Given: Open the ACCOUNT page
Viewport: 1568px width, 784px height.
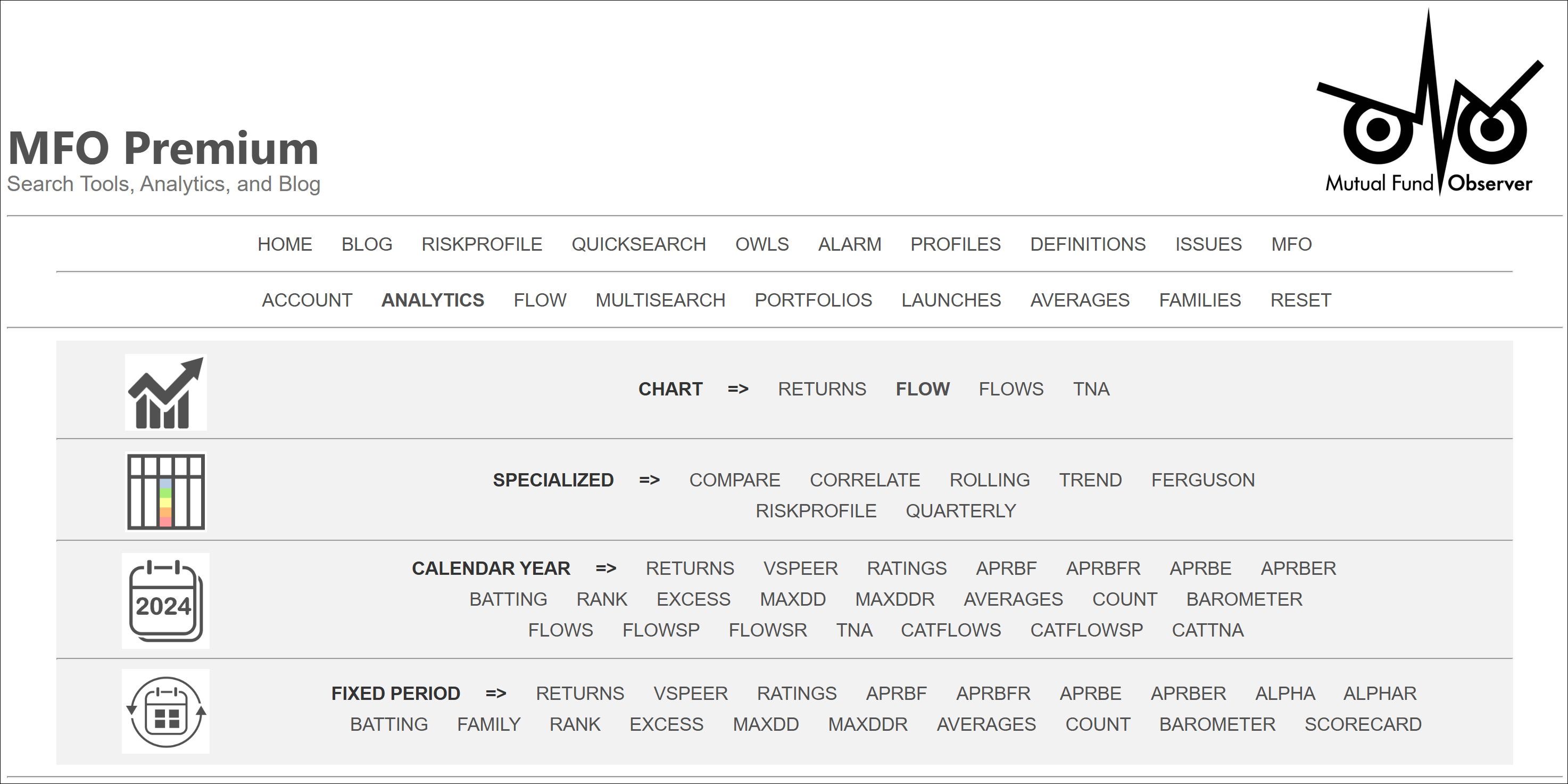Looking at the screenshot, I should coord(307,300).
